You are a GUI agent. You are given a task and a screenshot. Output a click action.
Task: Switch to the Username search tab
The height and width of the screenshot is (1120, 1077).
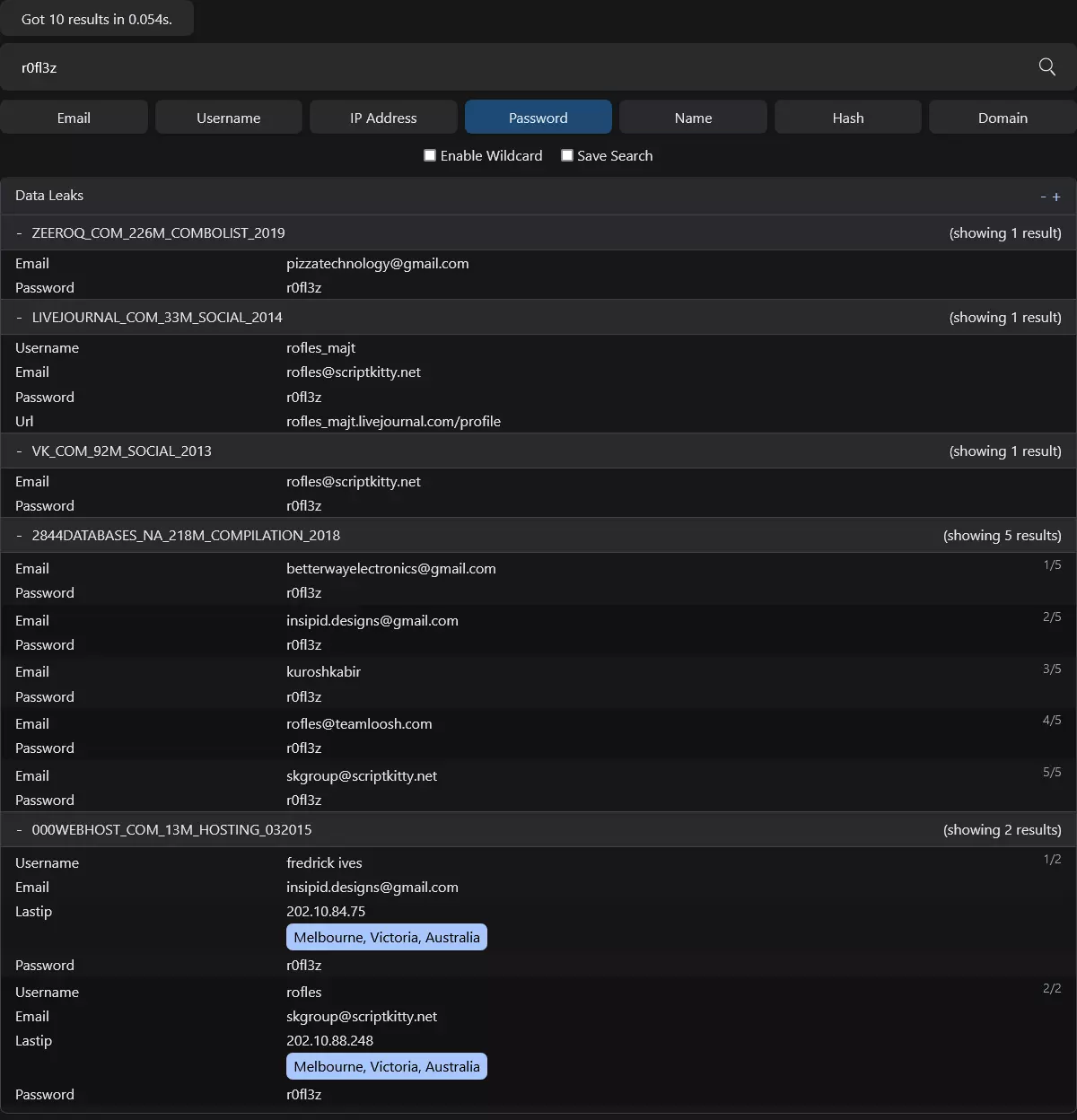[229, 118]
